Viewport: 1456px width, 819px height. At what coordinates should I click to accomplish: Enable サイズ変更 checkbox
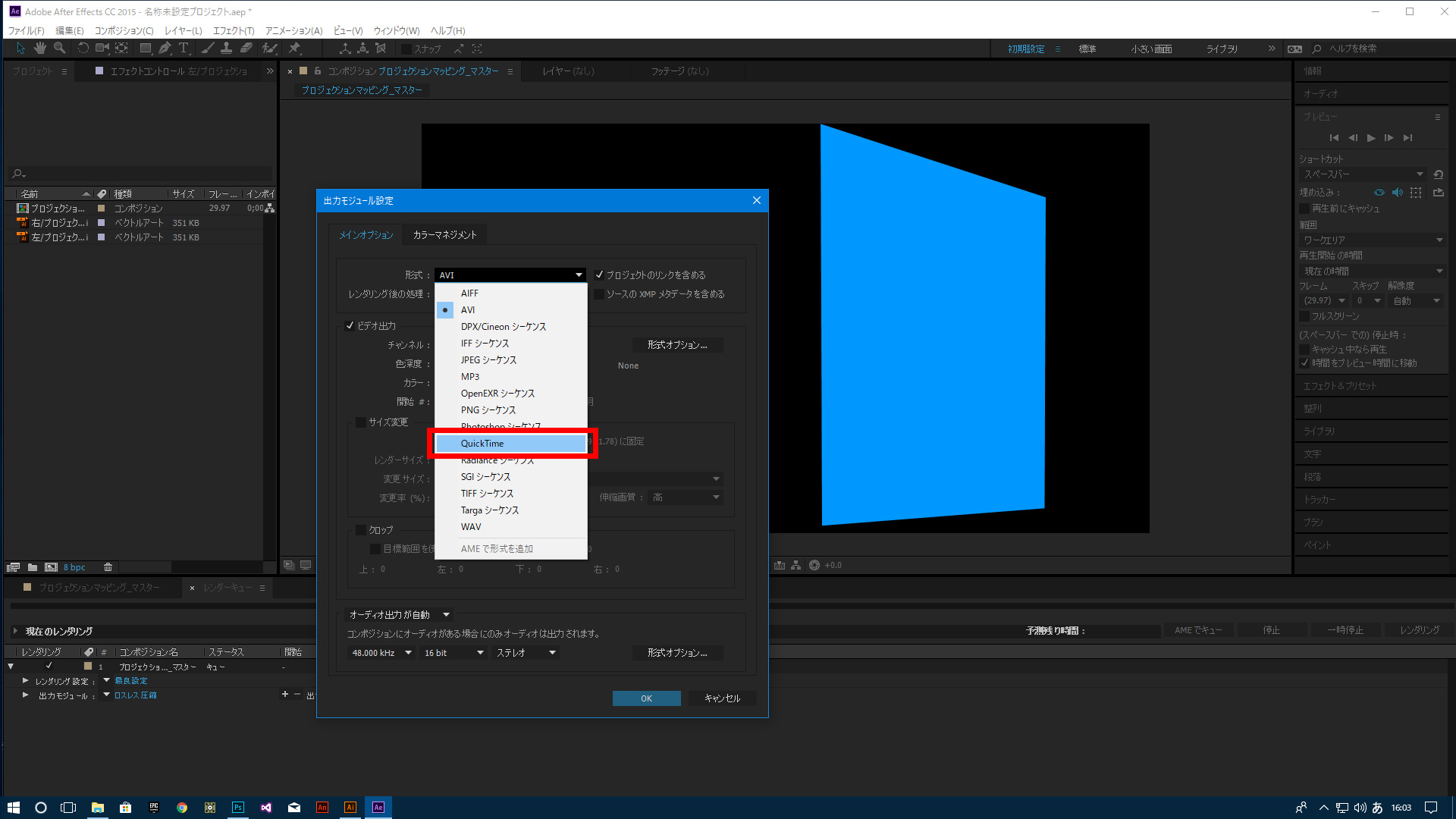pyautogui.click(x=361, y=422)
